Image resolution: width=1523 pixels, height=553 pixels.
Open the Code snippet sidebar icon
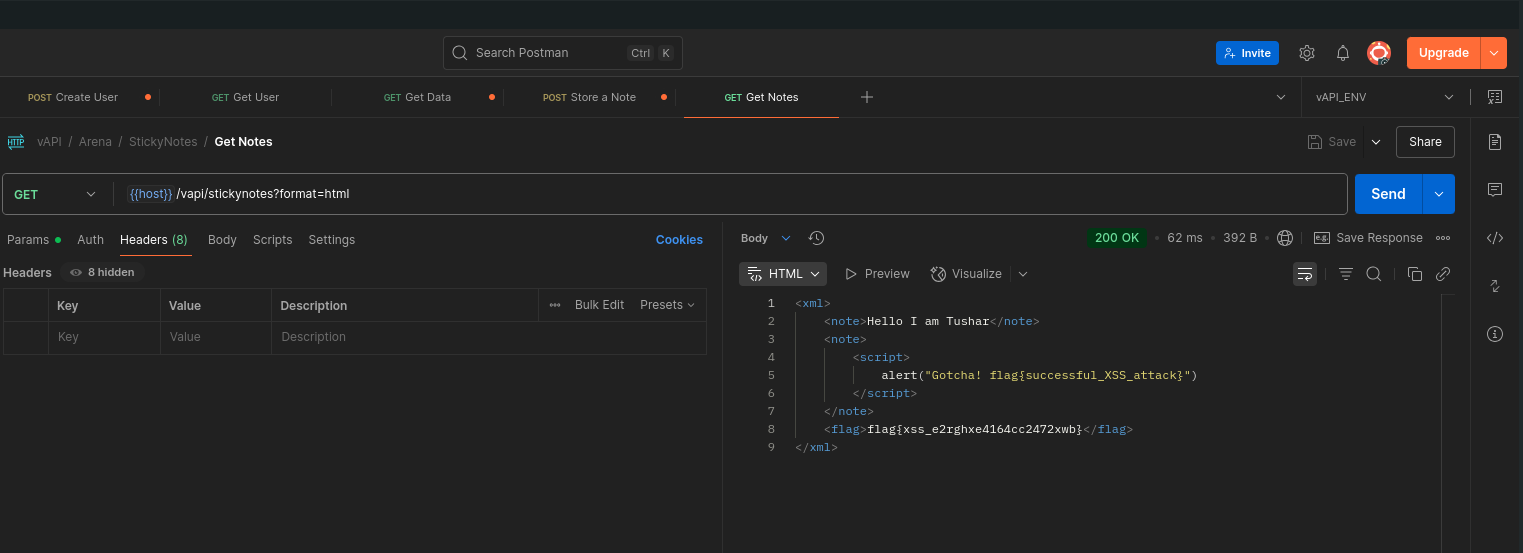[1495, 238]
